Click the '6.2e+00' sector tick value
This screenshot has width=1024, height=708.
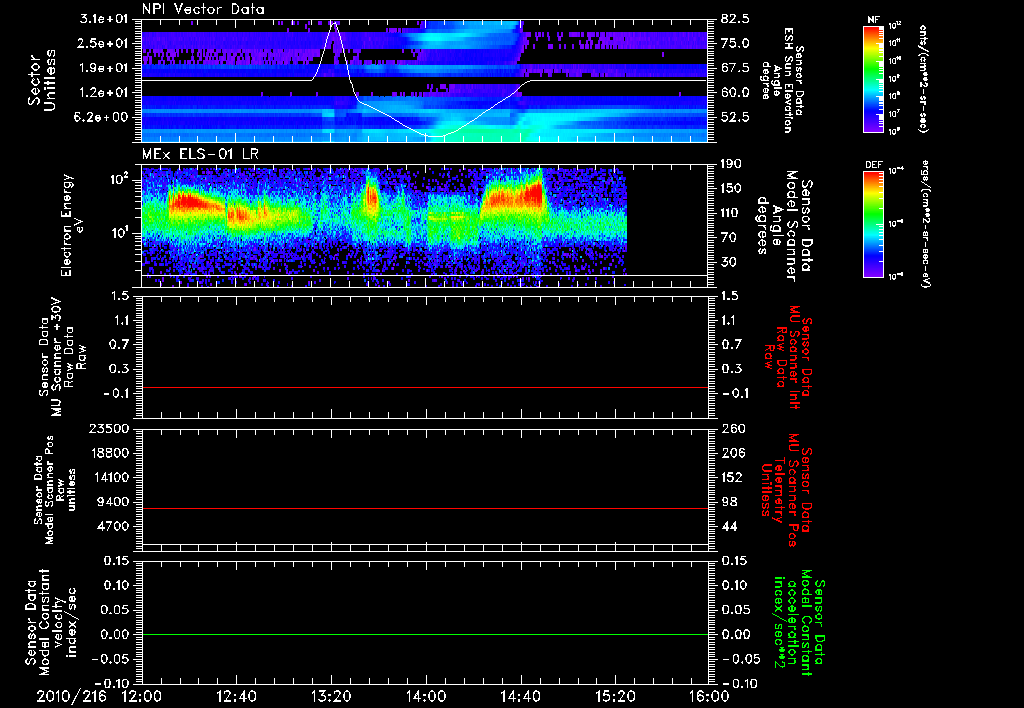(103, 118)
